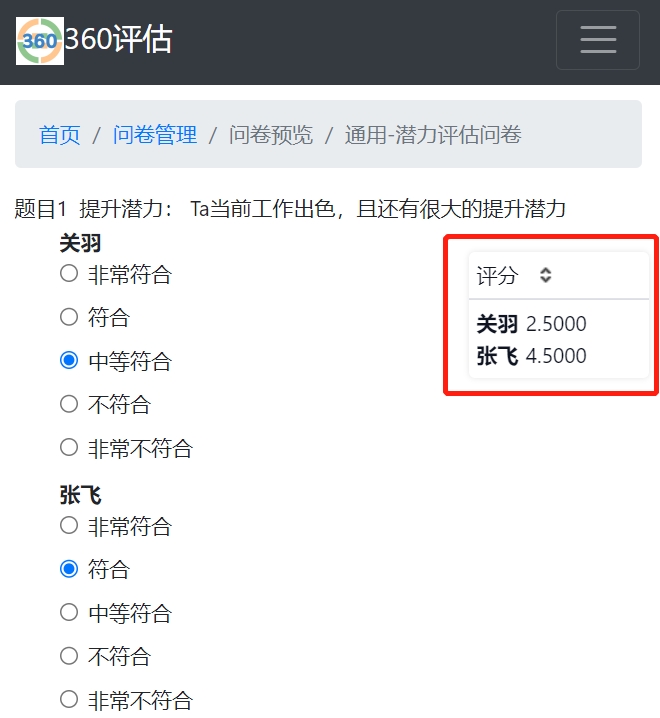Select 非常不符合 for 张飞
The height and width of the screenshot is (718, 660).
[69, 699]
